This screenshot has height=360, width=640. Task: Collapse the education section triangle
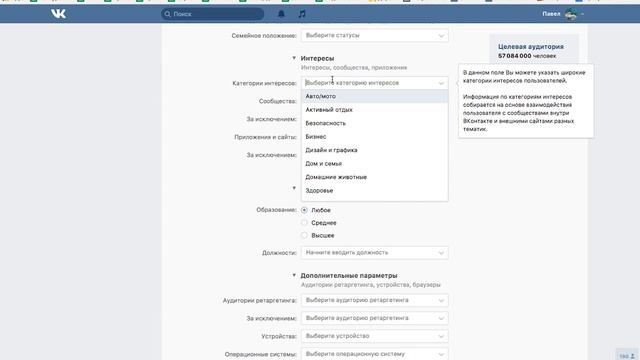[x=294, y=188]
